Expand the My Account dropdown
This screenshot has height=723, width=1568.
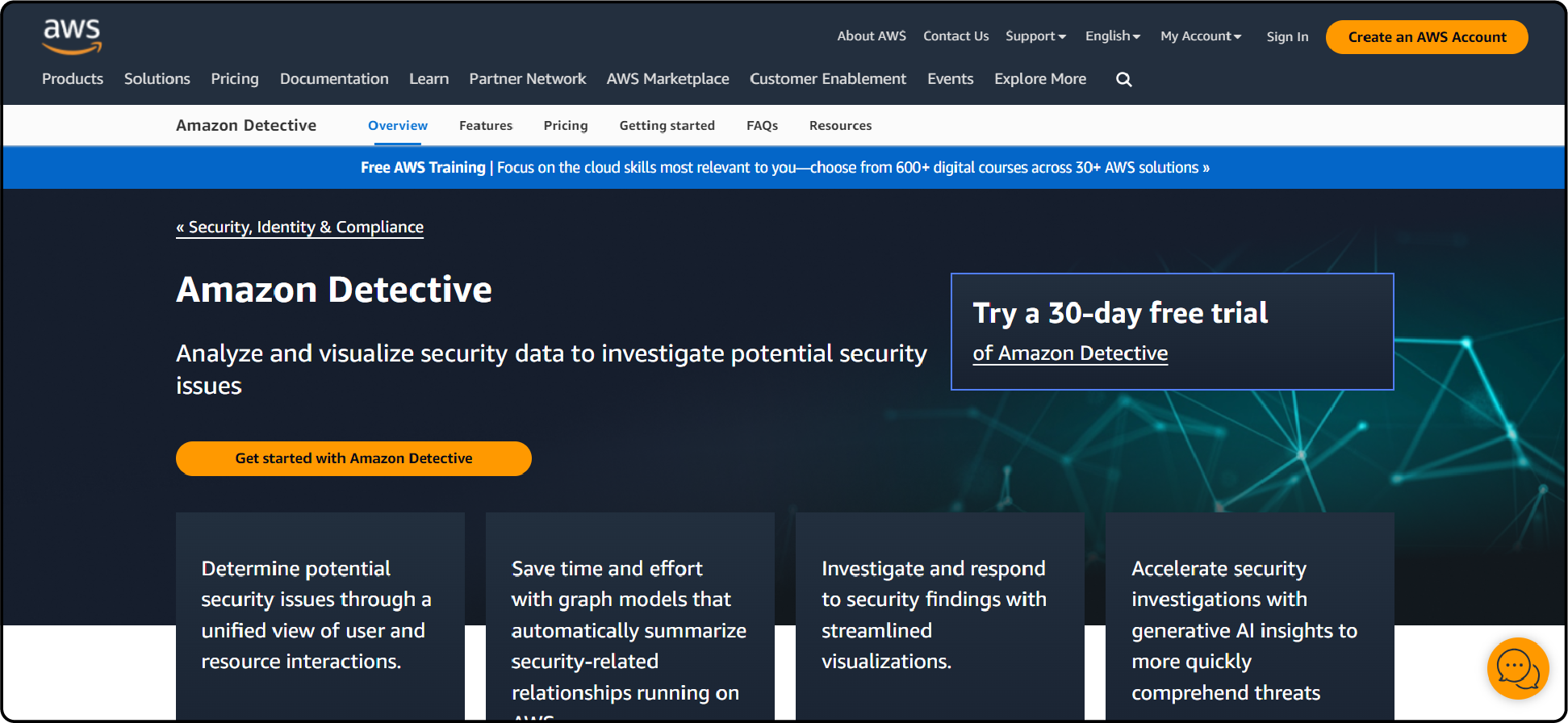1201,36
